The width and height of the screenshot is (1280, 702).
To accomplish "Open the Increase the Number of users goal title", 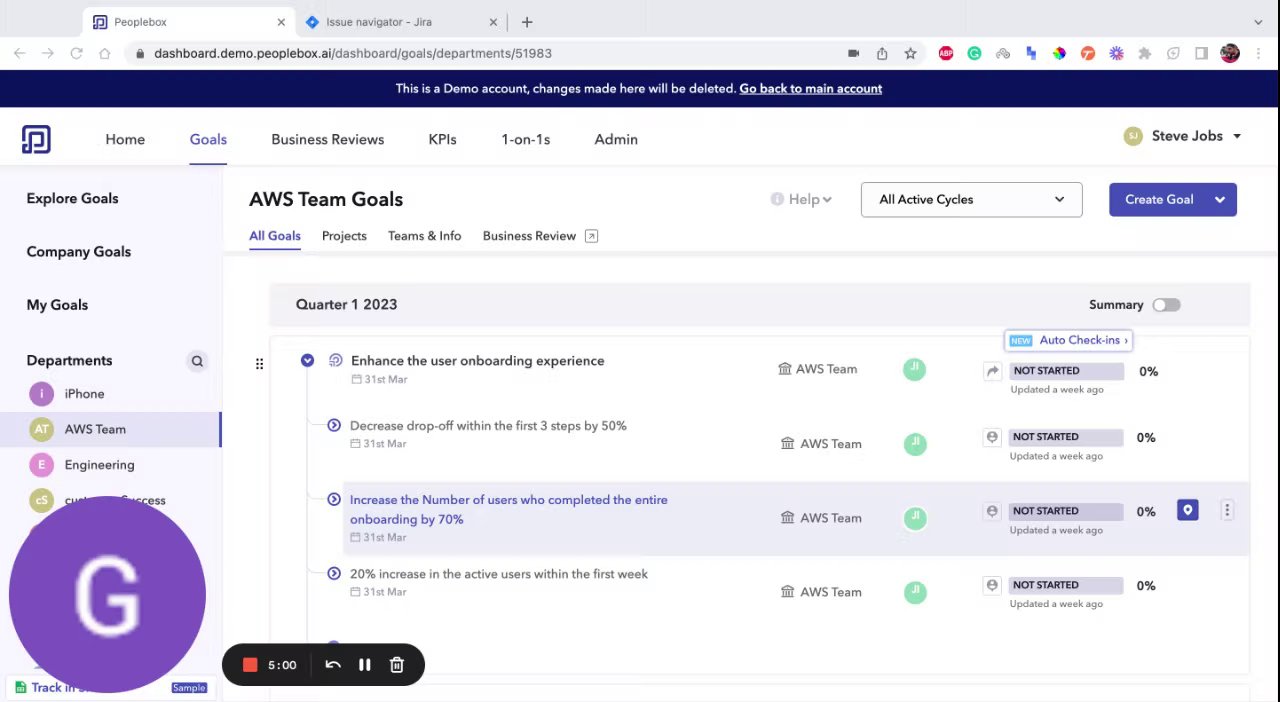I will click(x=508, y=509).
